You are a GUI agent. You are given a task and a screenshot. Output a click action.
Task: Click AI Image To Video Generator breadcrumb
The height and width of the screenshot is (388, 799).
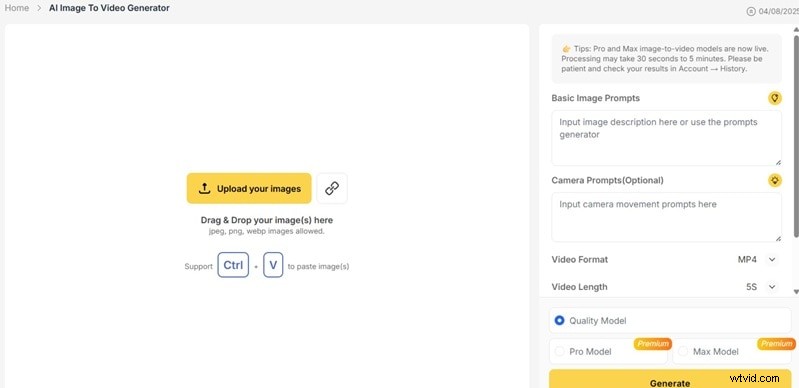point(109,8)
